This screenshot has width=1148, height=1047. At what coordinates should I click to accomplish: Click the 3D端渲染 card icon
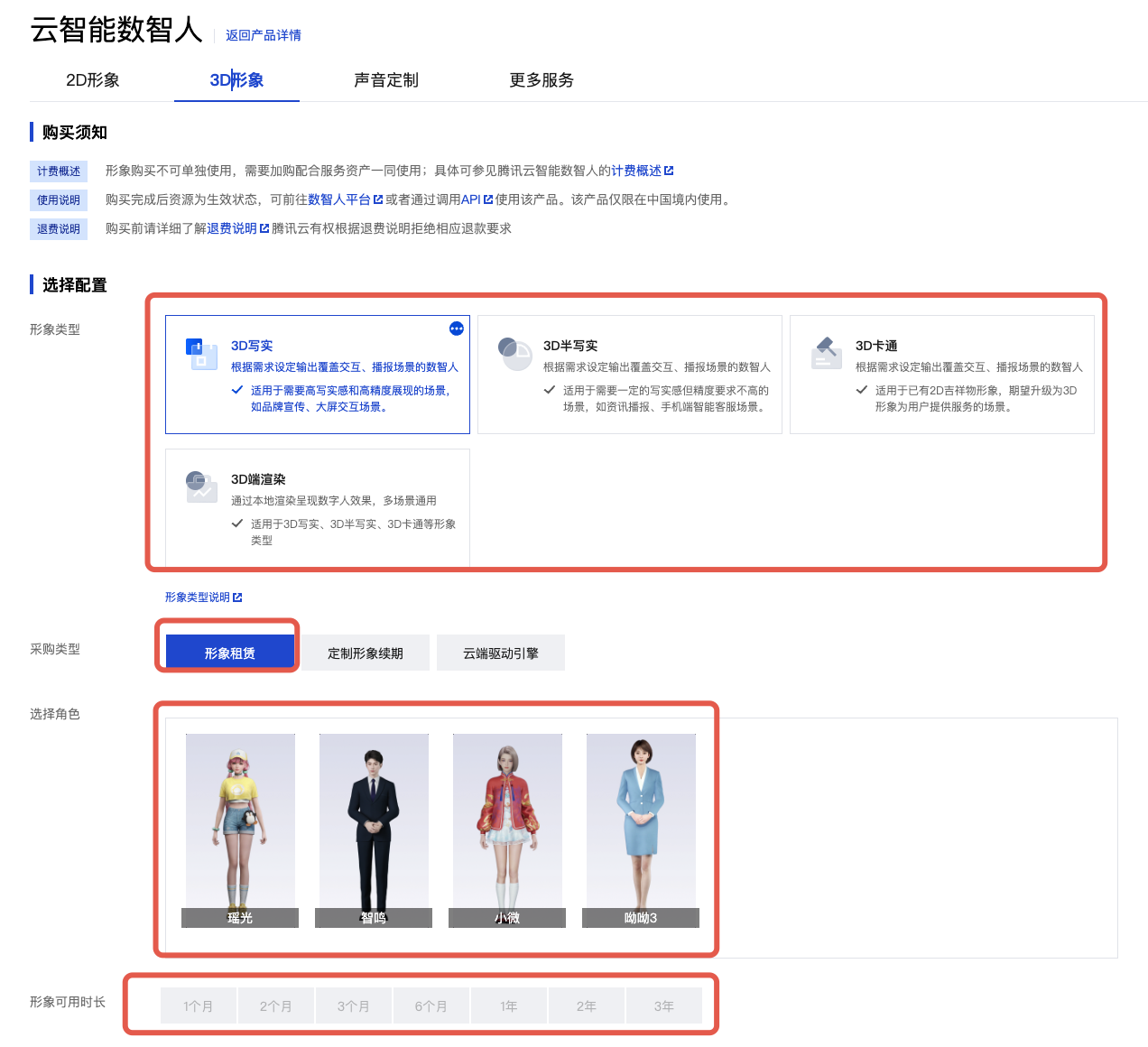[x=201, y=487]
